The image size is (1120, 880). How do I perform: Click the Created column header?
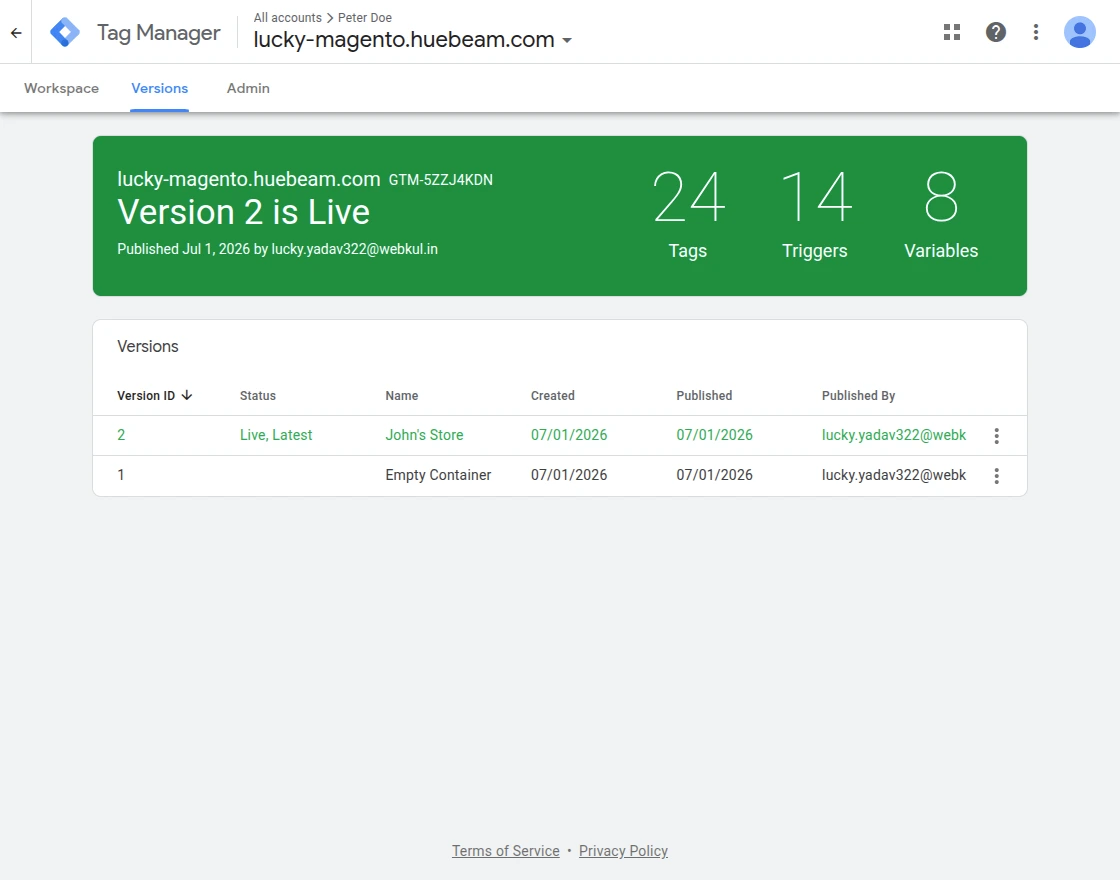pos(552,396)
